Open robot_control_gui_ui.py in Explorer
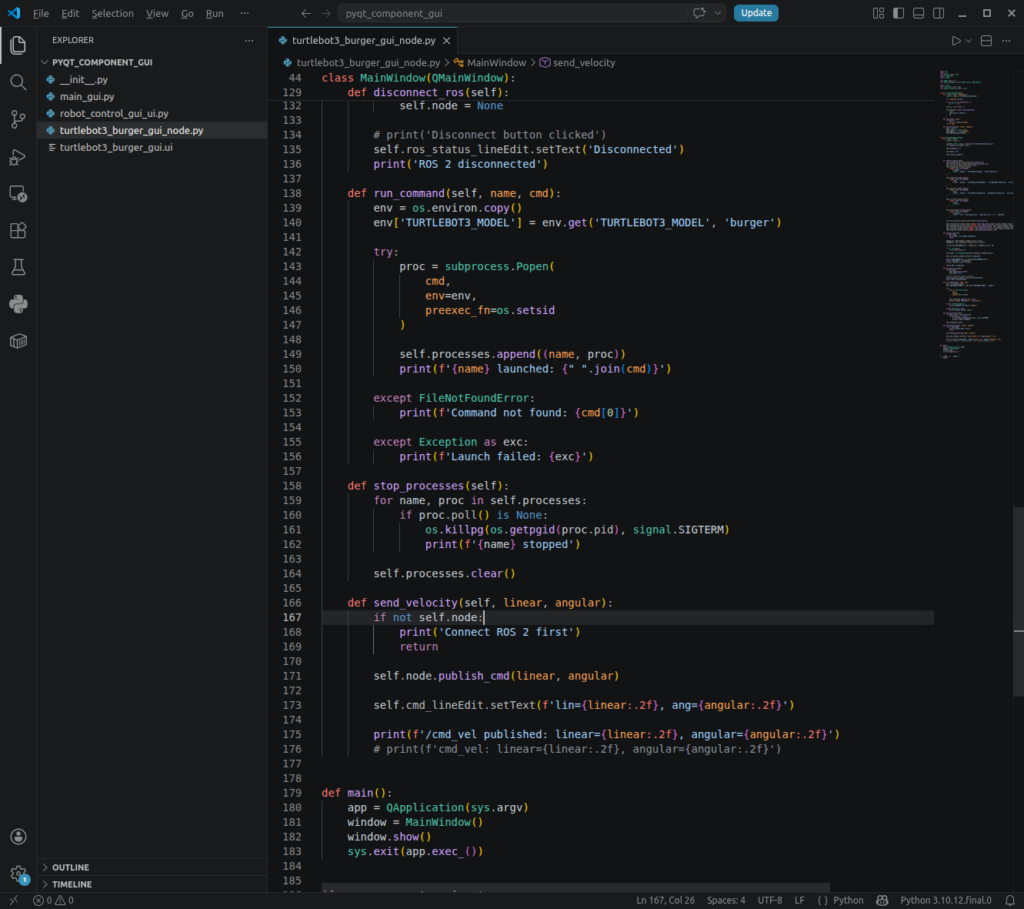 (x=152, y=114)
